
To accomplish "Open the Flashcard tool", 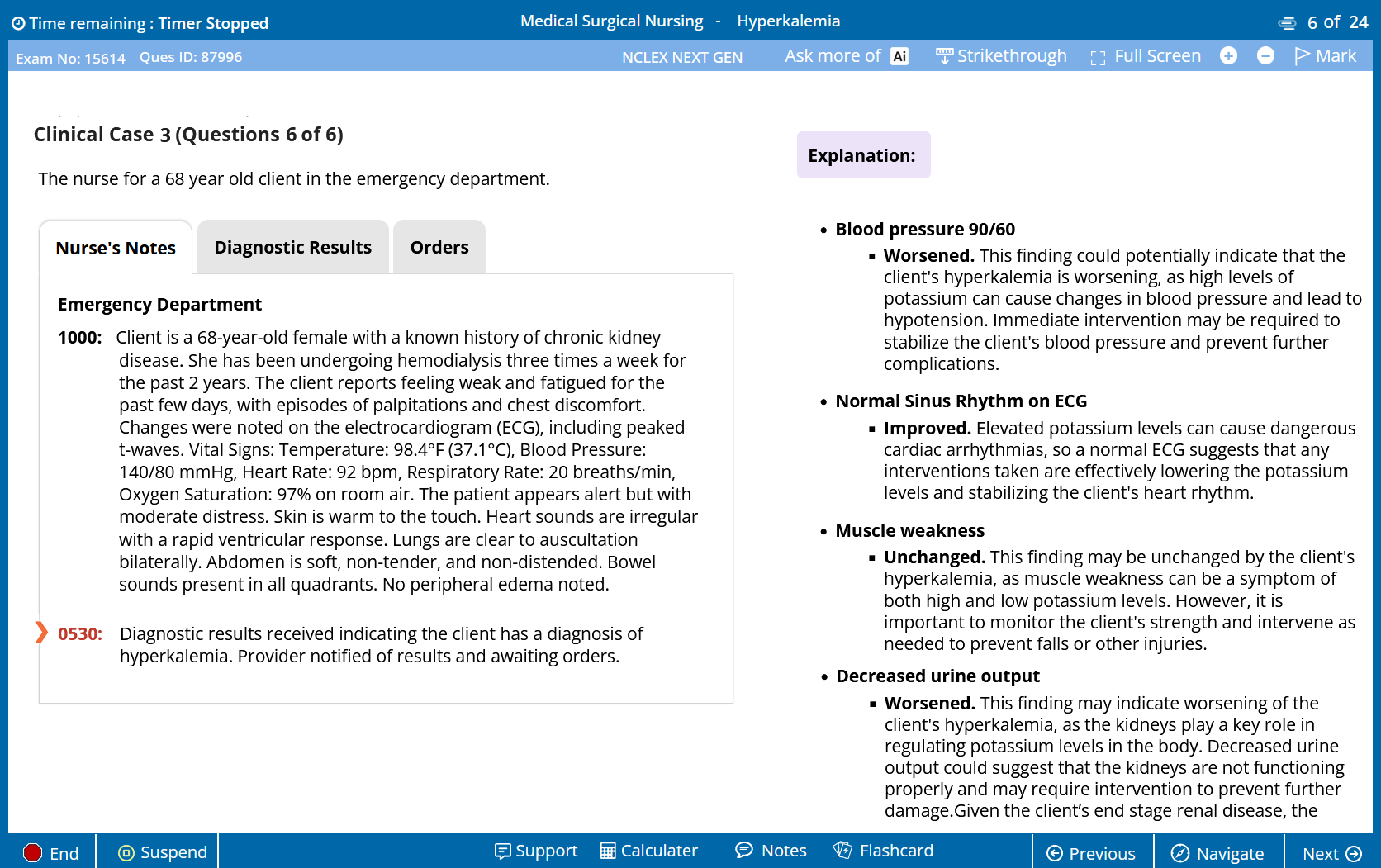I will [884, 851].
